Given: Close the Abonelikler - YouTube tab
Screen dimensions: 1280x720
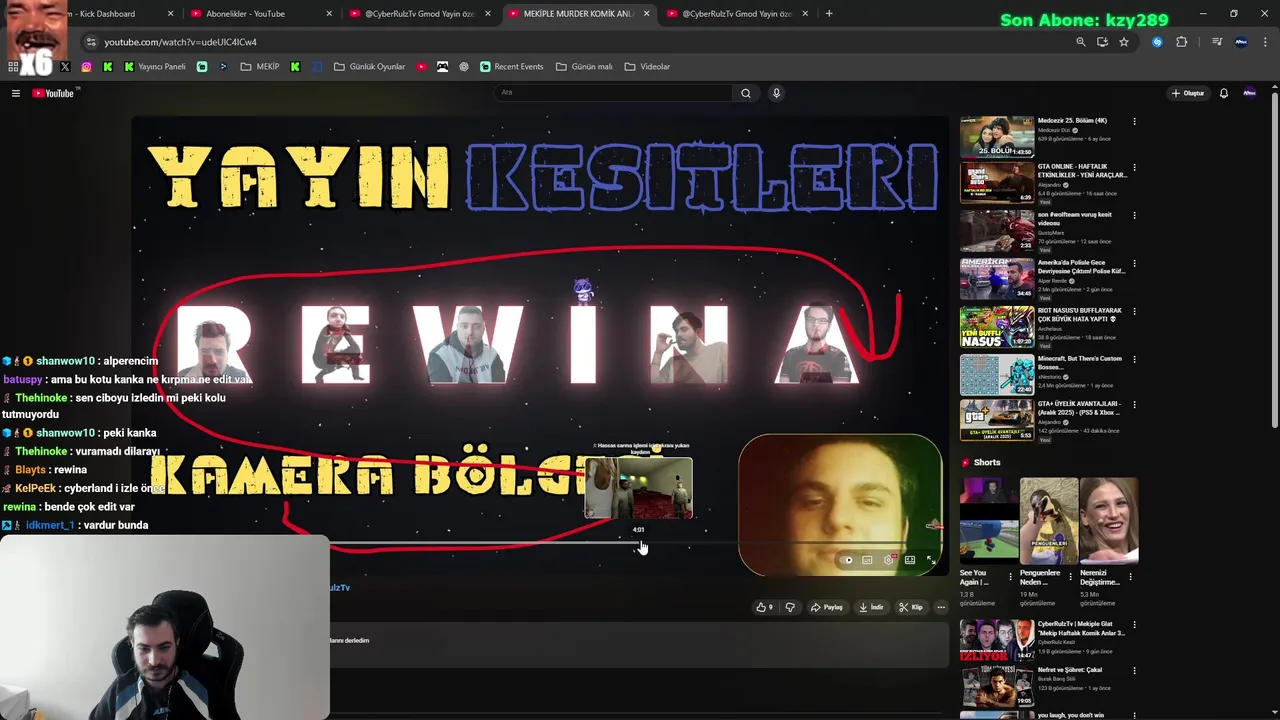Looking at the screenshot, I should click(329, 14).
